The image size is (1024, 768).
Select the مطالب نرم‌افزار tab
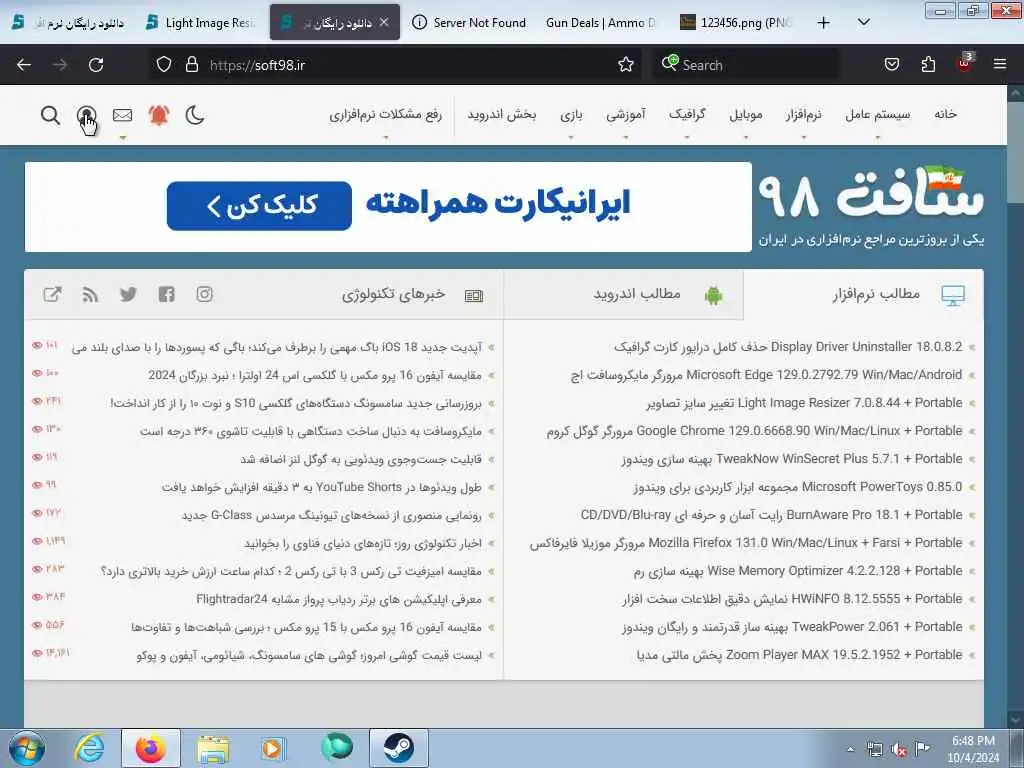[x=863, y=295]
